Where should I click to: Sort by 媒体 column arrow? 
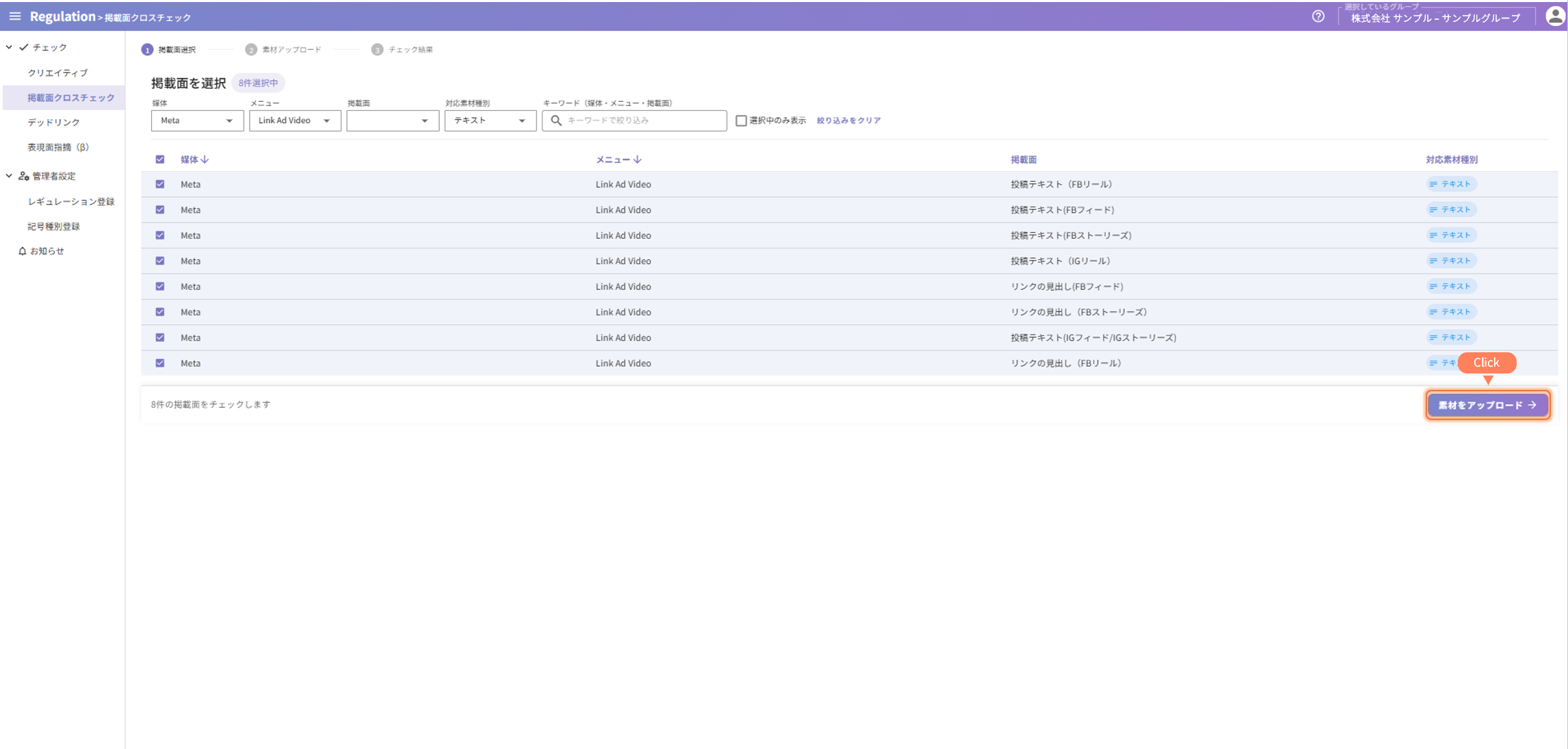[x=205, y=159]
